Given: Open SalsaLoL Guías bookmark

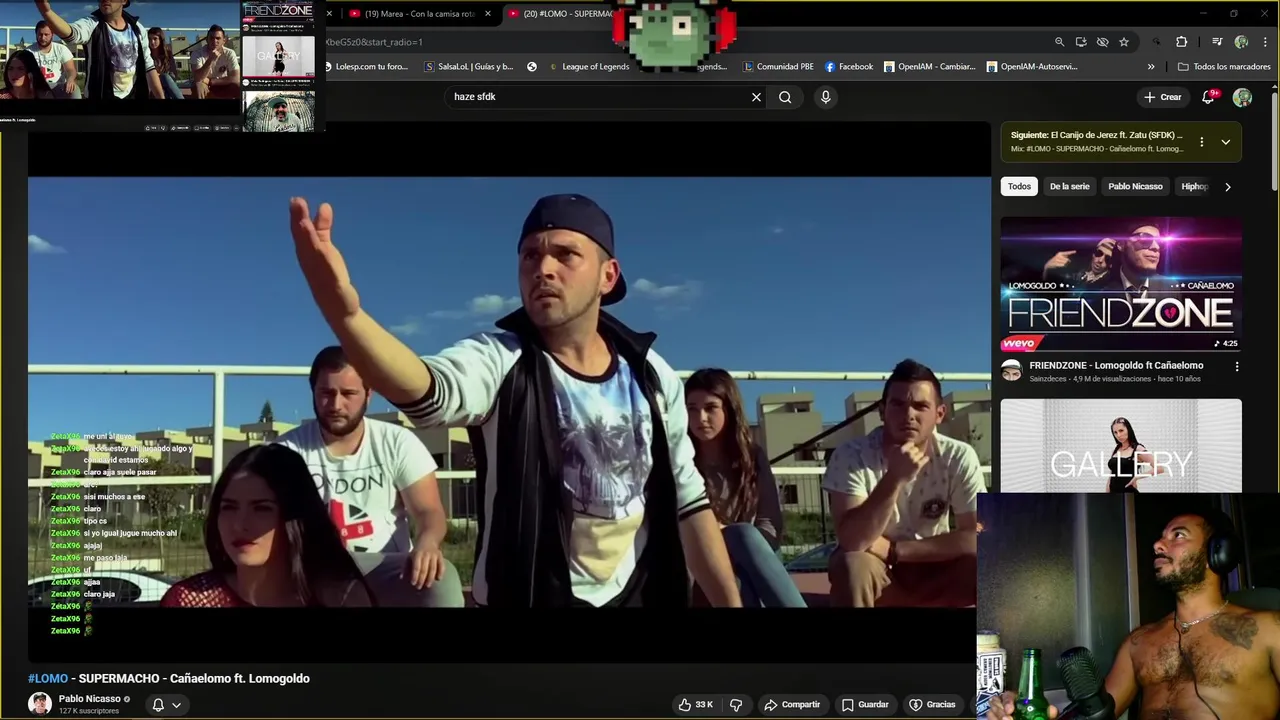Looking at the screenshot, I should (x=469, y=67).
